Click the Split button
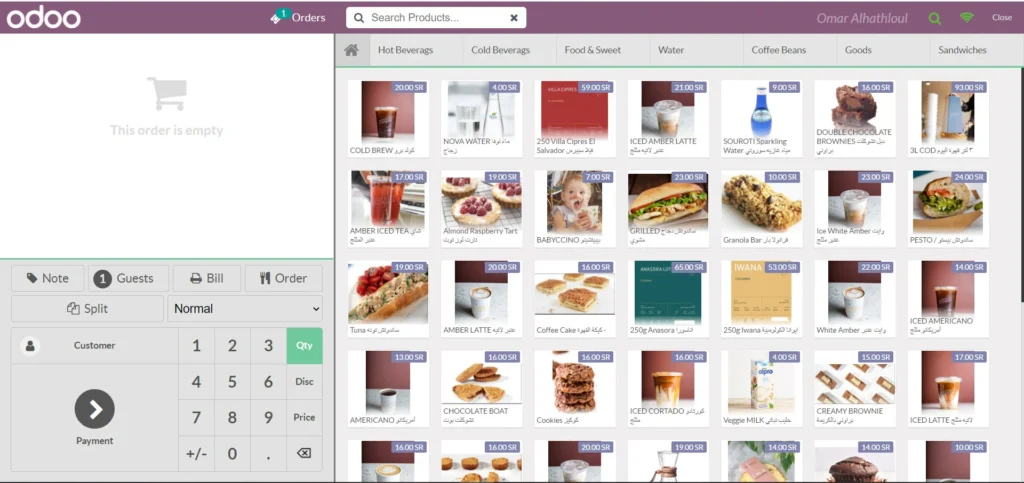The height and width of the screenshot is (483, 1024). coord(86,309)
